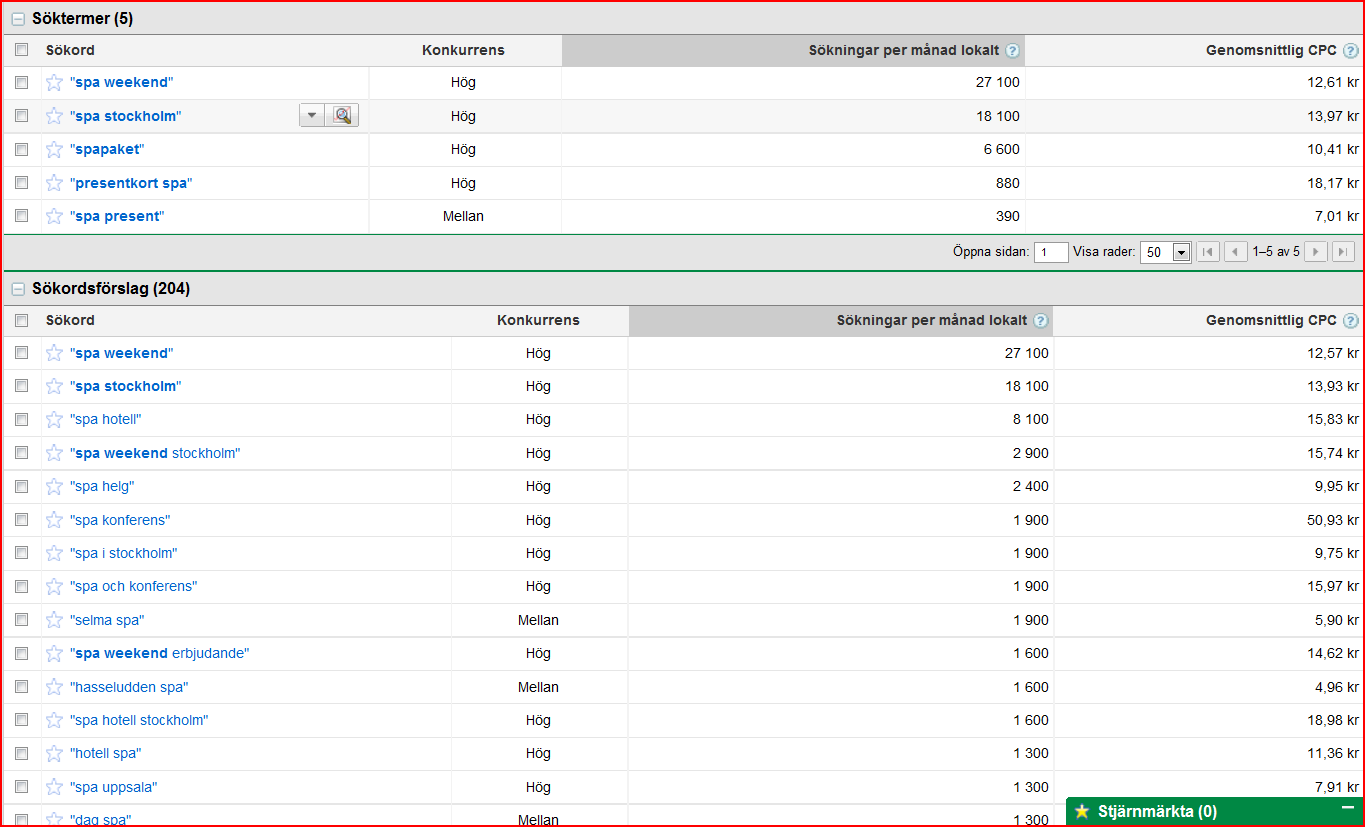Screen dimensions: 1365x827
Task: Open the dropdown arrow beside "spa stockholm"
Action: tap(312, 116)
